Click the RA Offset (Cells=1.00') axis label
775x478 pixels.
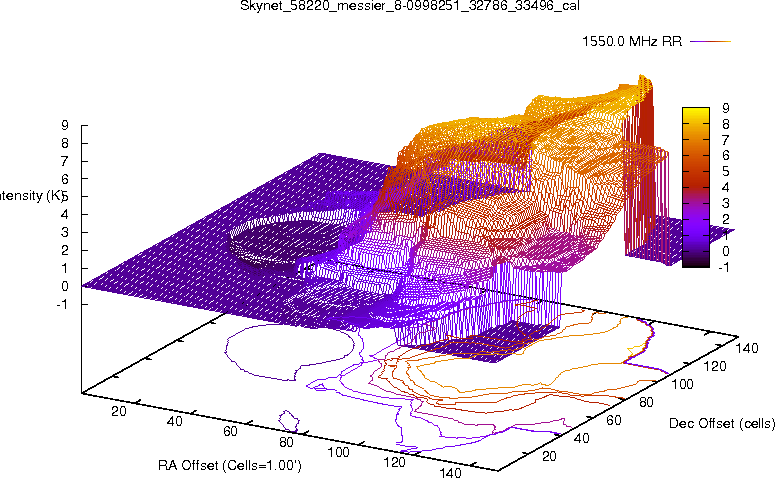230,465
